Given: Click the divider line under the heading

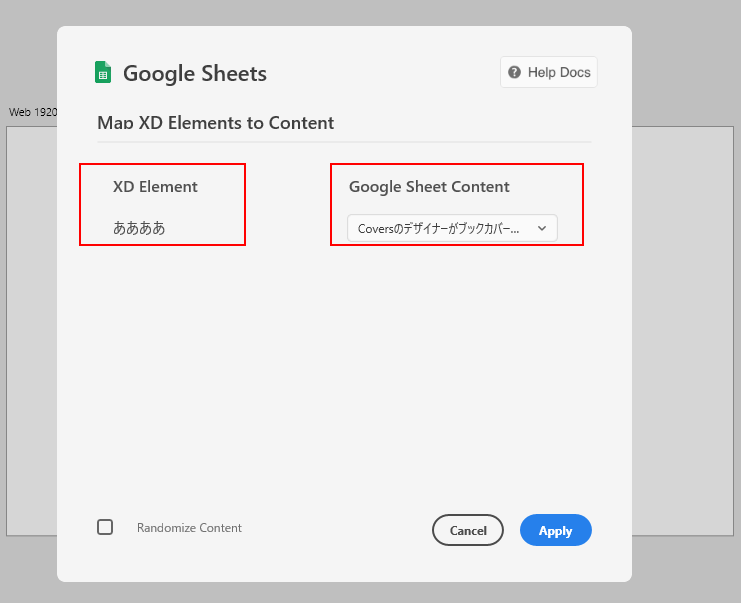Looking at the screenshot, I should point(344,142).
